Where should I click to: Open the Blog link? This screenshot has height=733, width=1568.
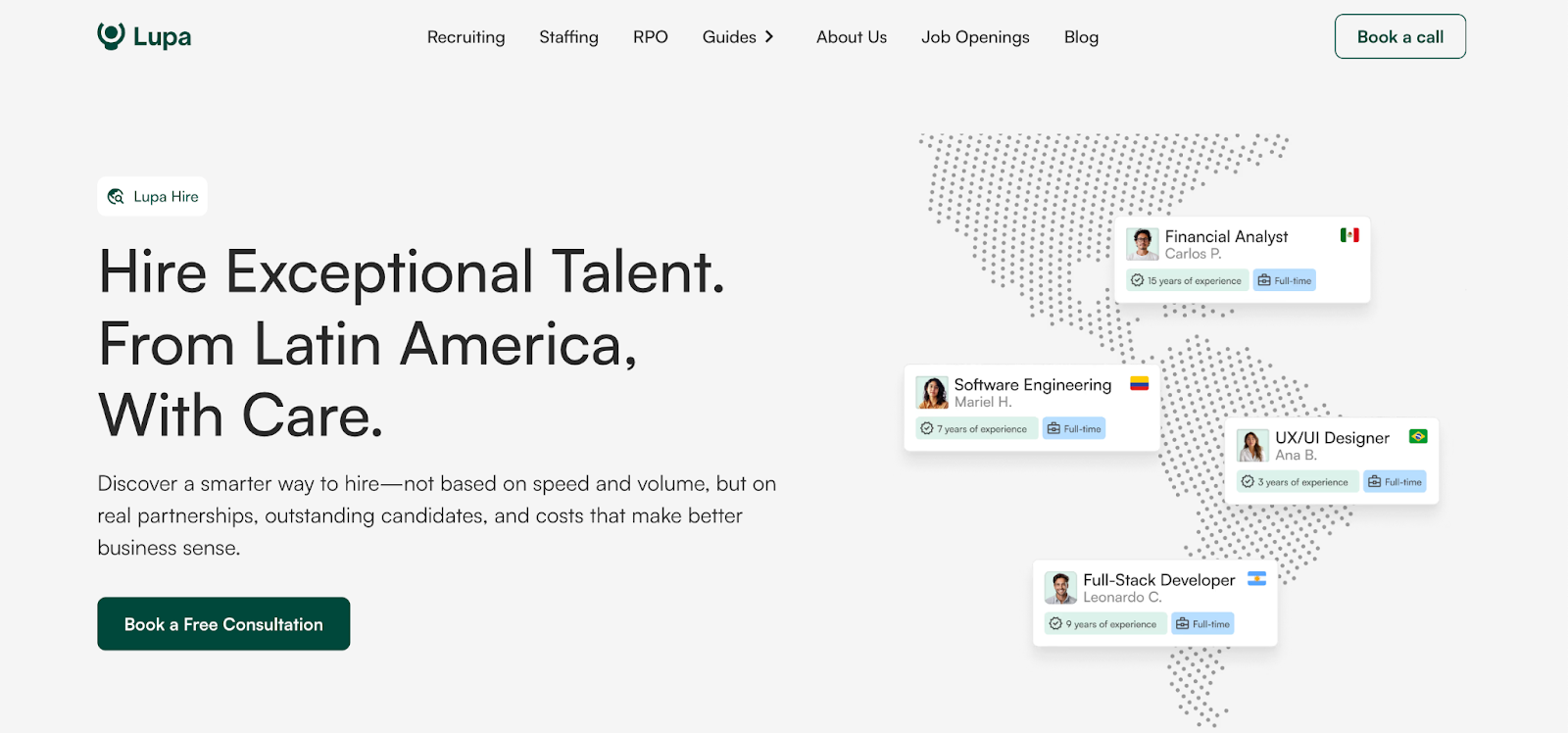pyautogui.click(x=1081, y=37)
